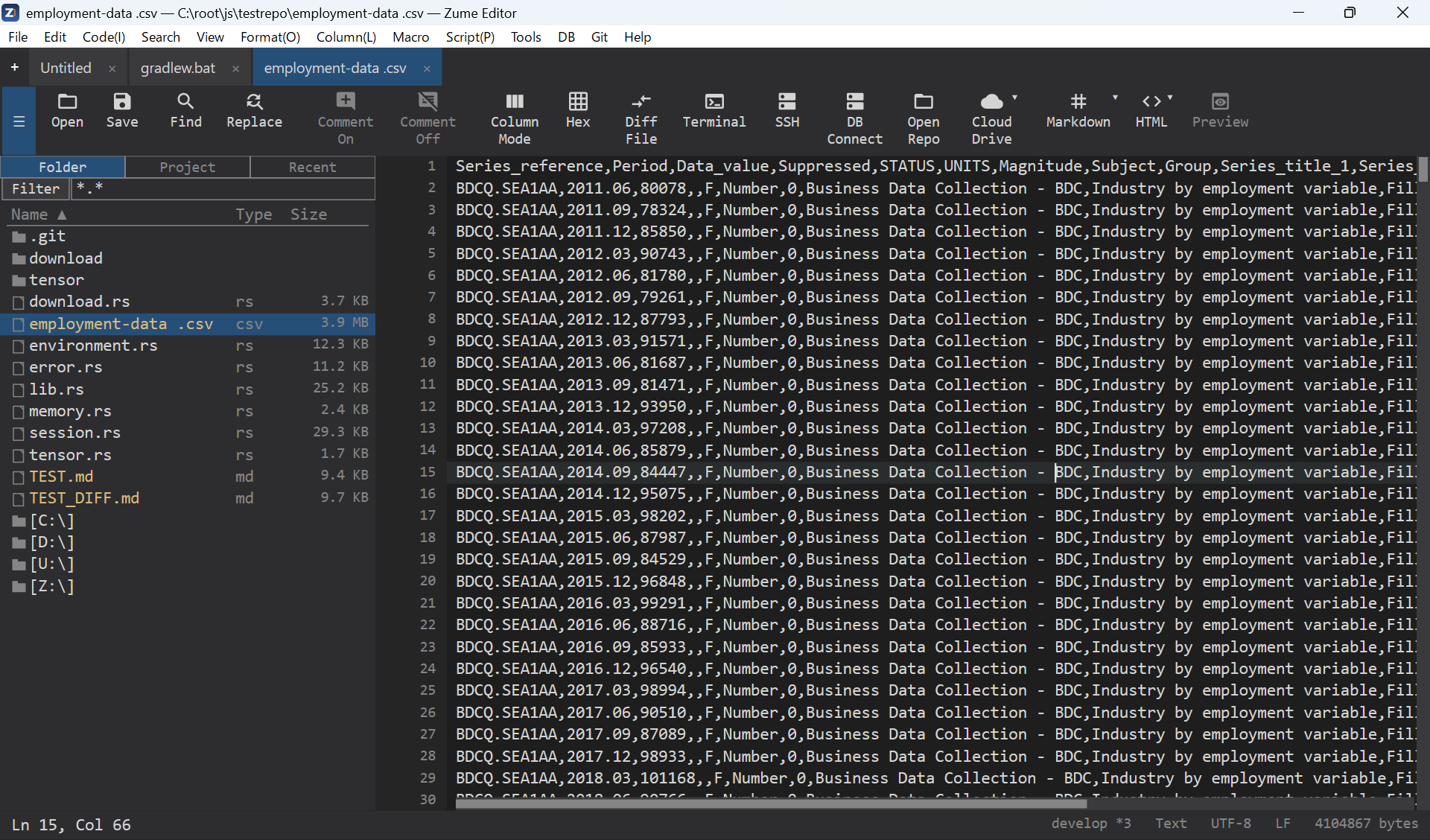Open the Git menu
The image size is (1430, 840).
(600, 36)
